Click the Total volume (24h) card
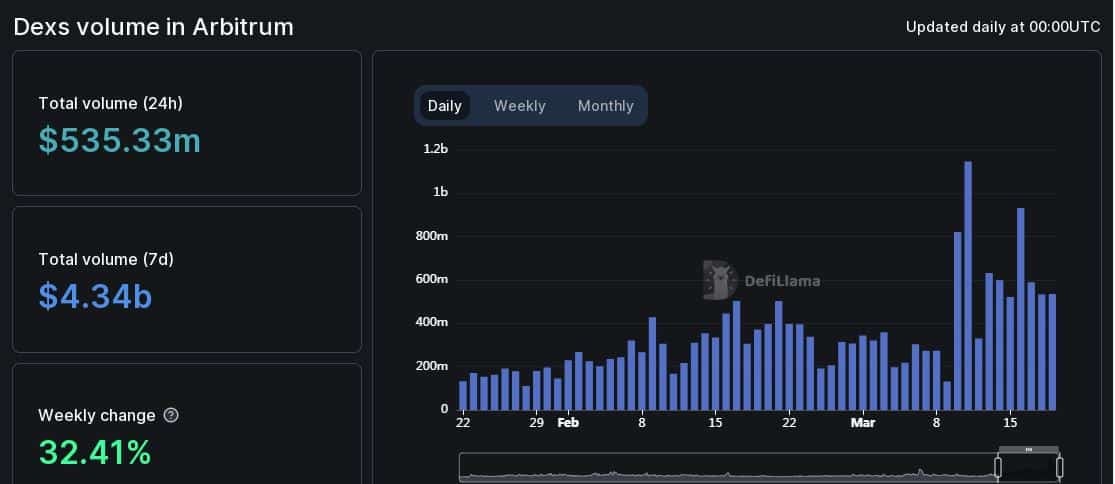The image size is (1115, 484). (187, 123)
